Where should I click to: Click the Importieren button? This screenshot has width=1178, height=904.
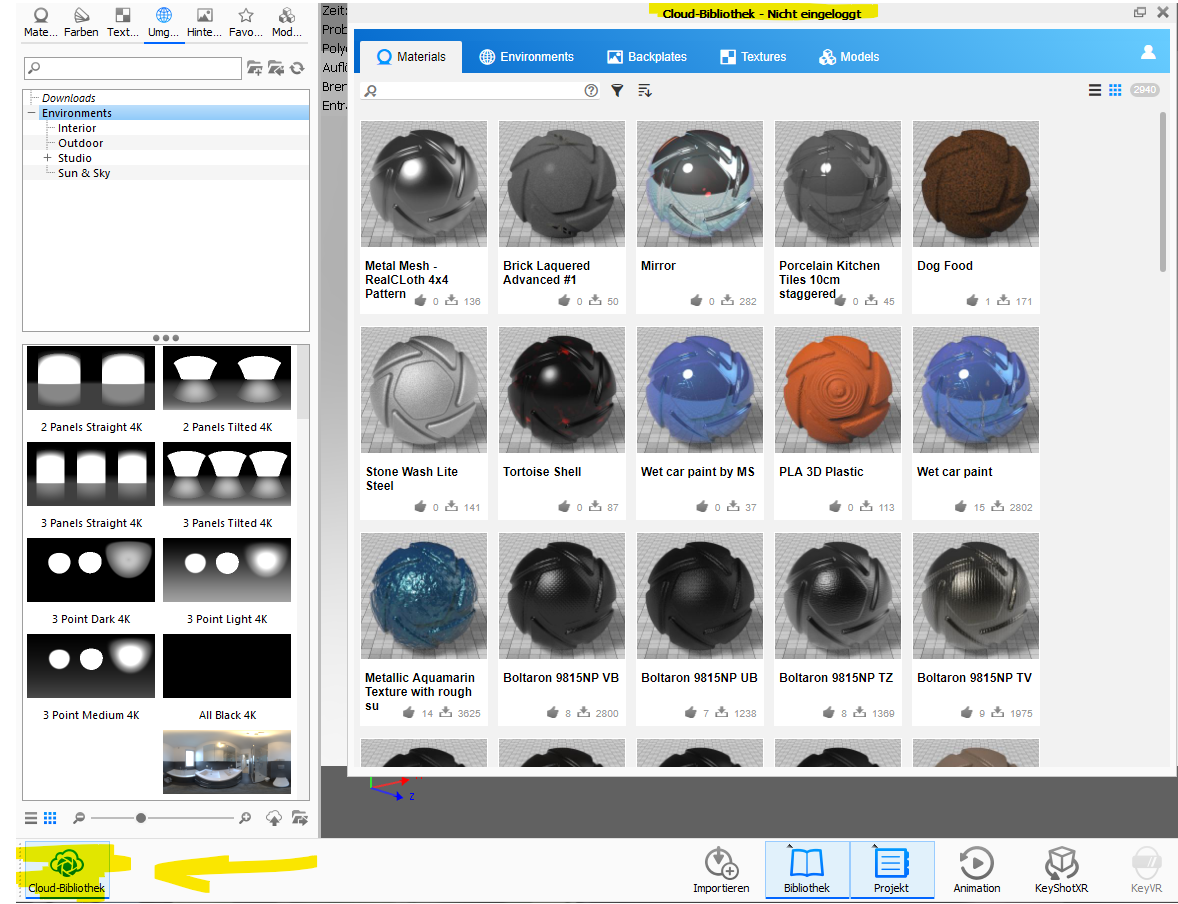[x=721, y=870]
